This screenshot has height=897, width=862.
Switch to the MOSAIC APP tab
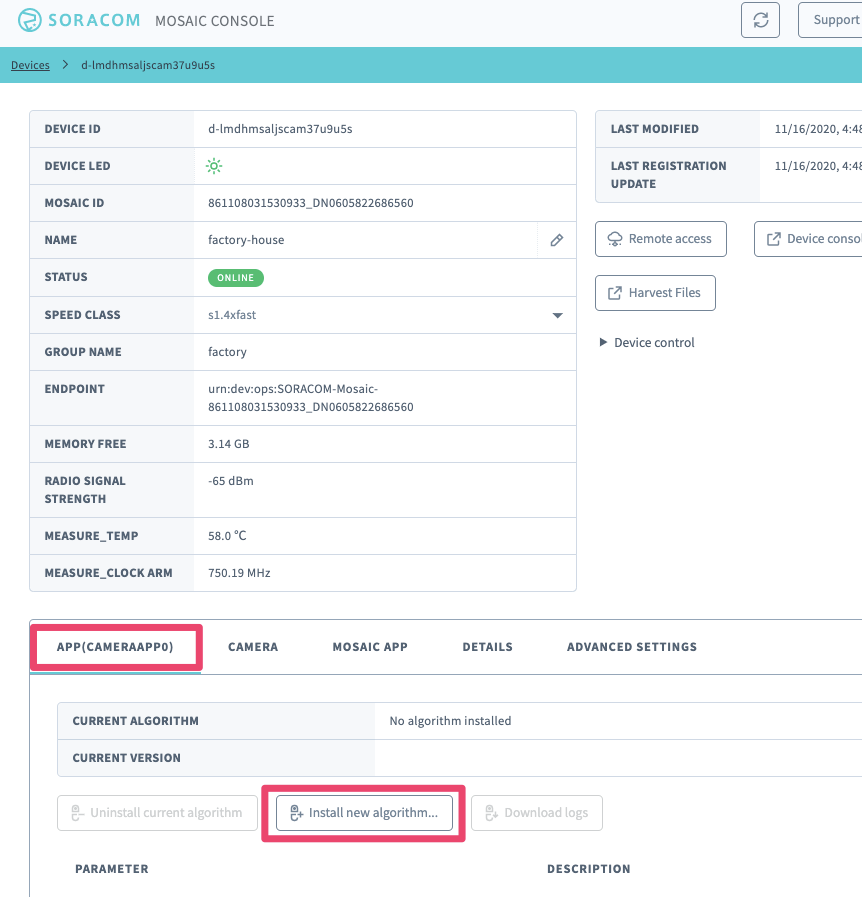(x=370, y=647)
